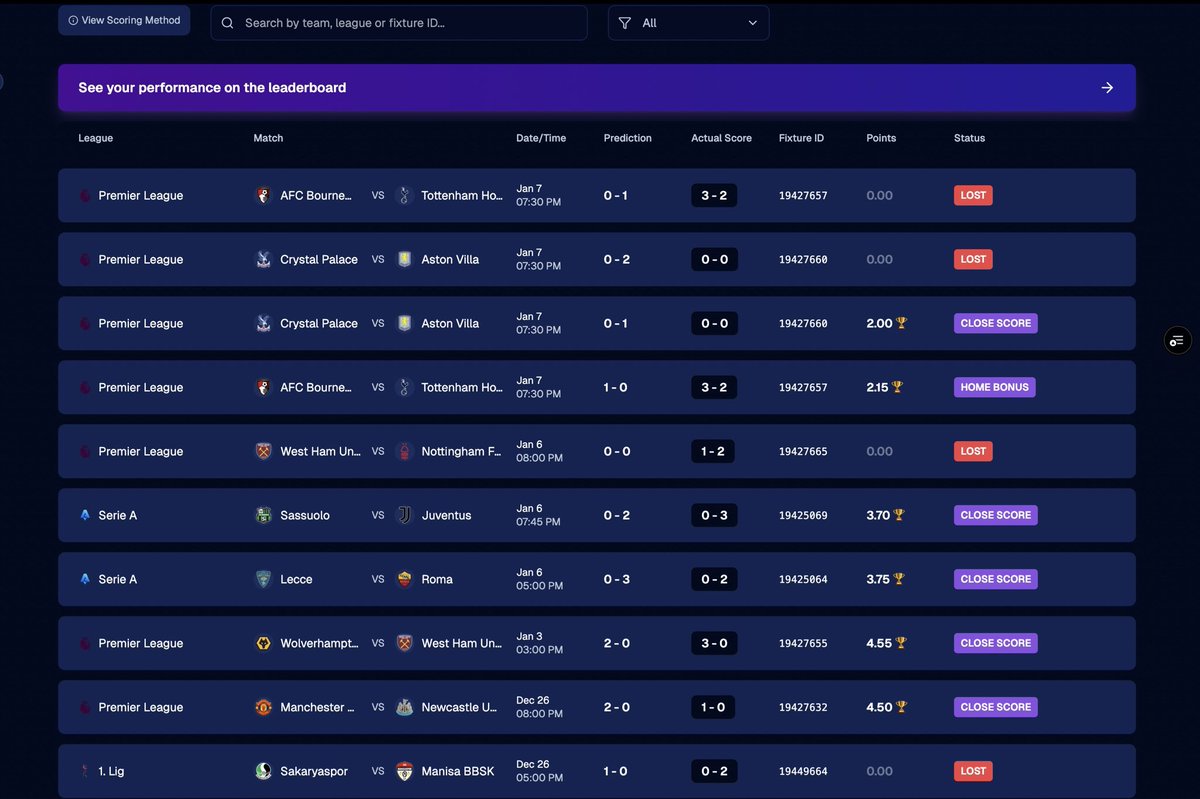The image size is (1200, 799).
Task: Click Sakaryaspor crest icon
Action: [x=264, y=771]
